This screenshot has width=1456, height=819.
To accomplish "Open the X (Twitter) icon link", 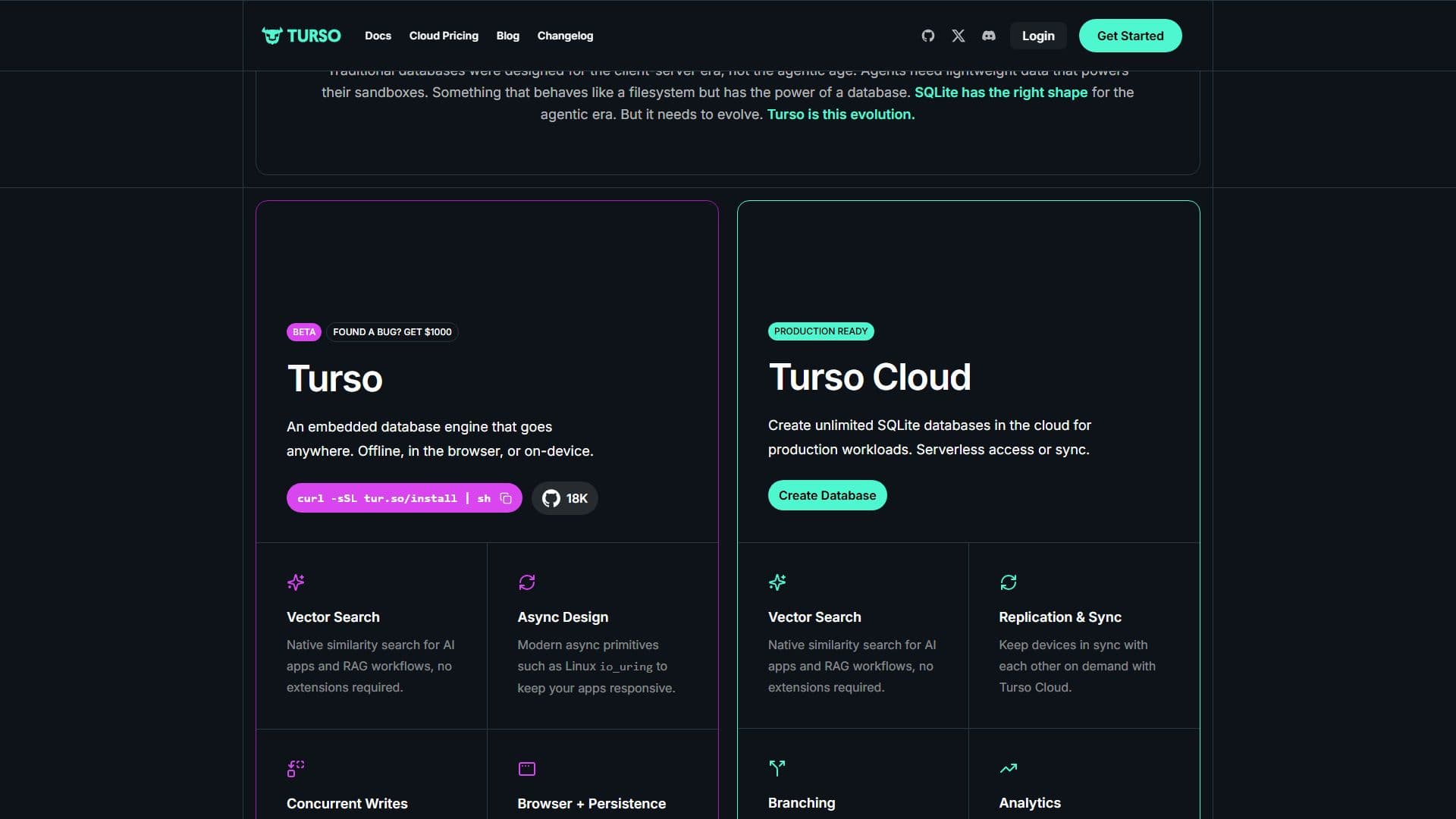I will [959, 36].
